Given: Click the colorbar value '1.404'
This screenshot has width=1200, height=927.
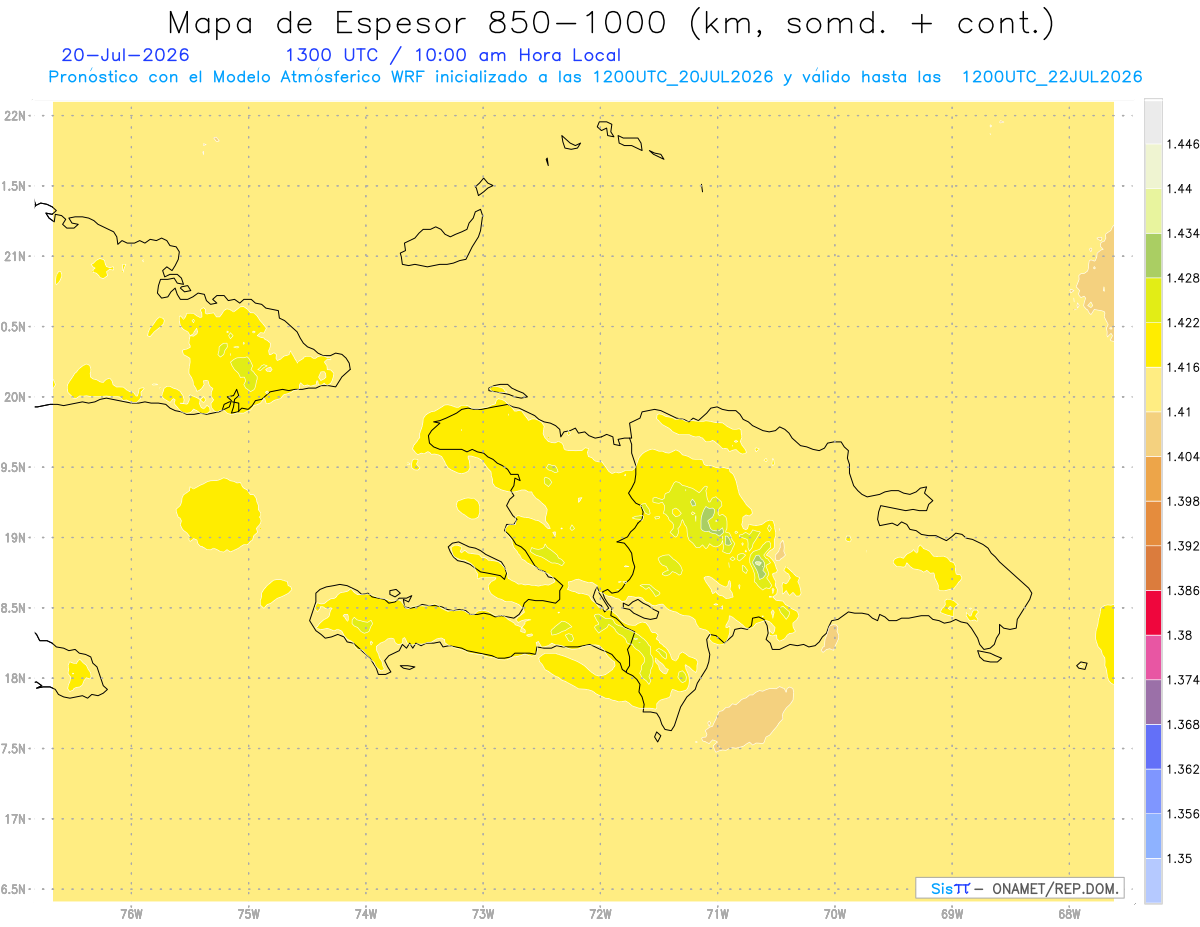Looking at the screenshot, I should (1183, 456).
